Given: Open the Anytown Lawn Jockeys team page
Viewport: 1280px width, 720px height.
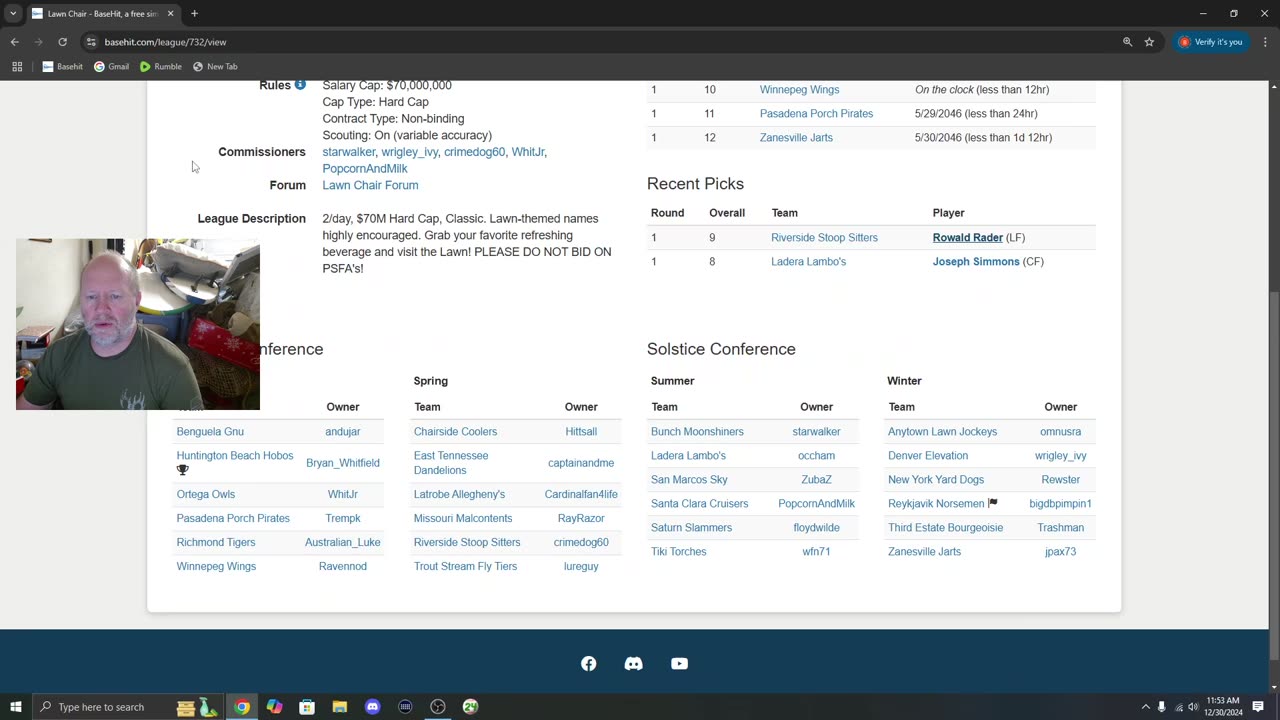Looking at the screenshot, I should (x=942, y=432).
